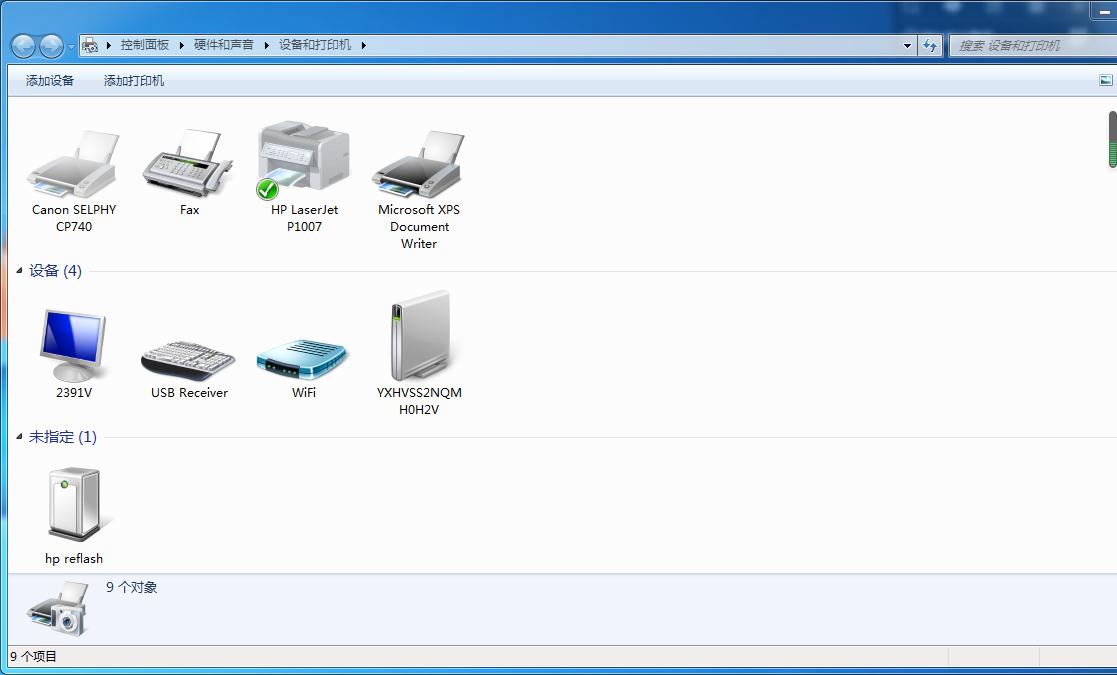Click the Canon SELPHY CP740 label text
The width and height of the screenshot is (1117, 675).
click(x=74, y=218)
